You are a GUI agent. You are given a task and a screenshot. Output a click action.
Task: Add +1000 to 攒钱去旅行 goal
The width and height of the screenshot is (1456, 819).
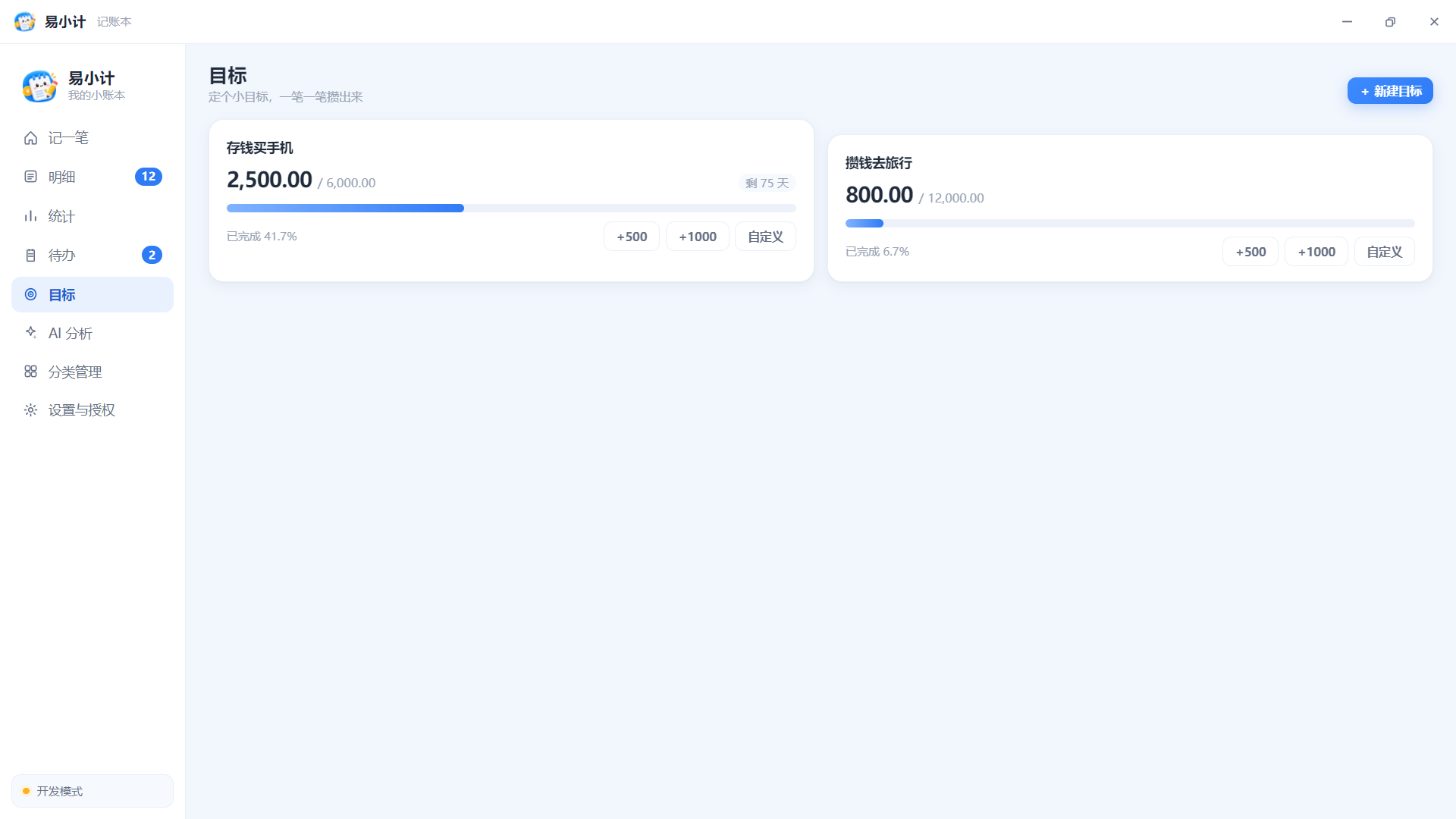click(1316, 252)
